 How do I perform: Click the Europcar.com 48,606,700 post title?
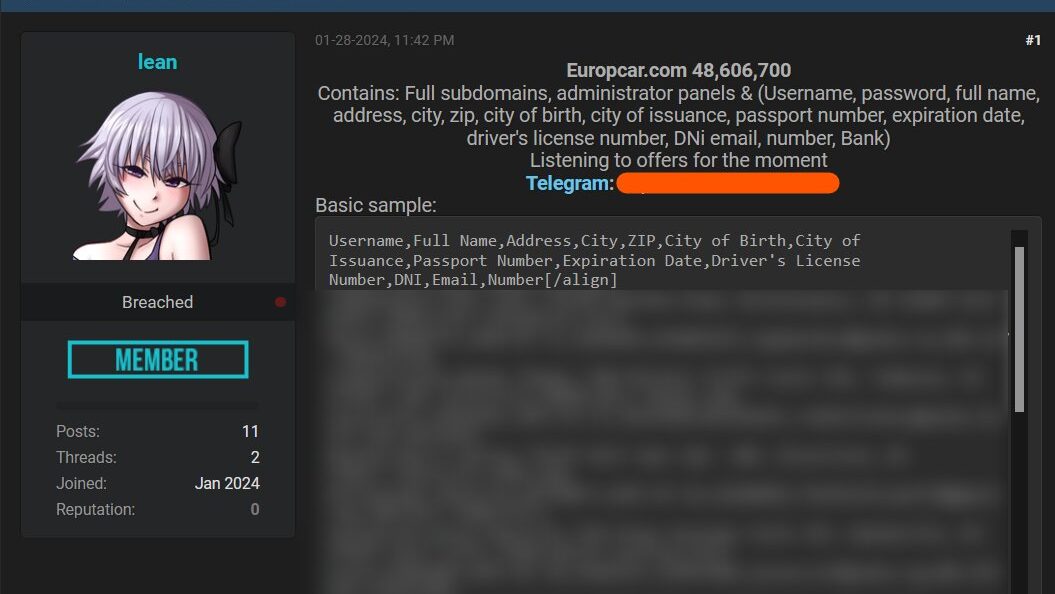coord(678,70)
